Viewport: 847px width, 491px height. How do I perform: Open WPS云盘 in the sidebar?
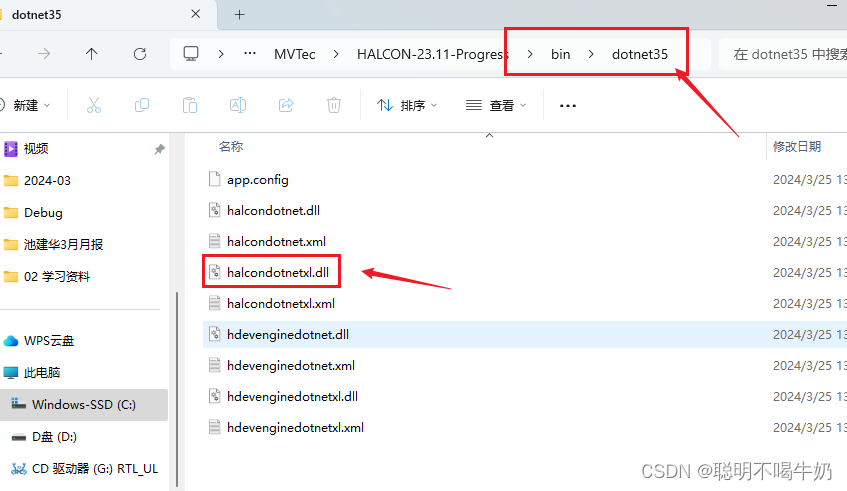(x=49, y=340)
